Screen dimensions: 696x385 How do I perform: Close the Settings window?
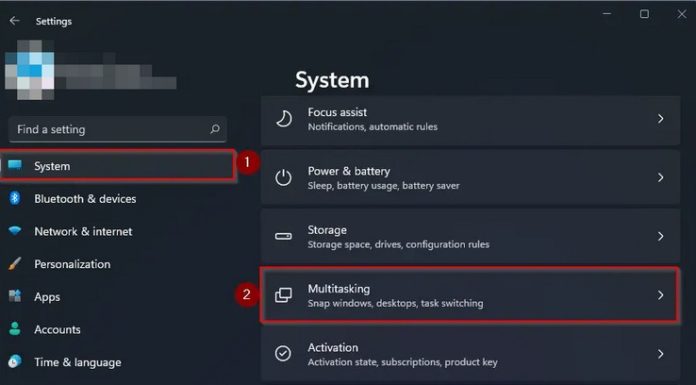click(x=682, y=14)
